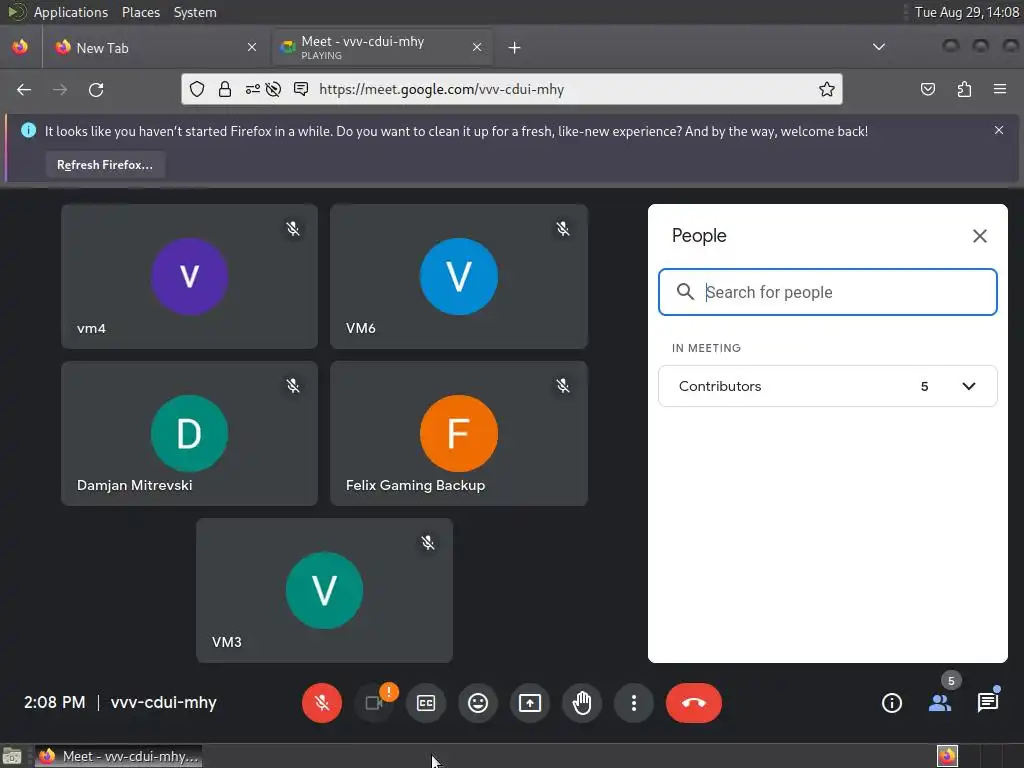Bookmark this page with star icon

[827, 89]
